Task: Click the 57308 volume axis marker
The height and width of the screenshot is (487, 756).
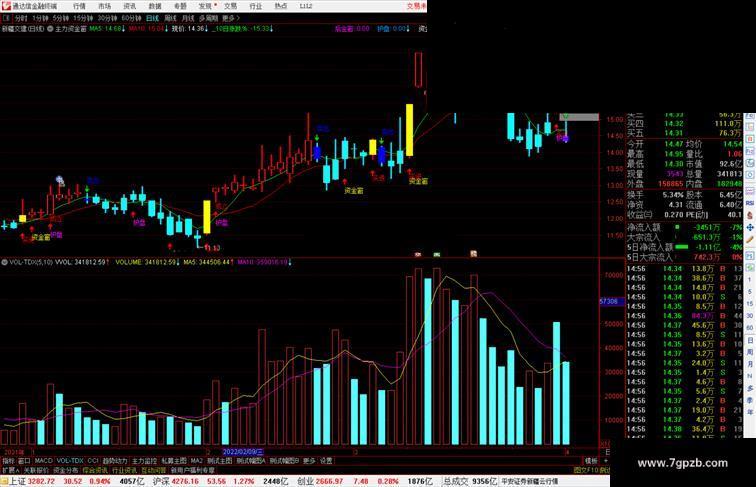Action: click(x=612, y=301)
